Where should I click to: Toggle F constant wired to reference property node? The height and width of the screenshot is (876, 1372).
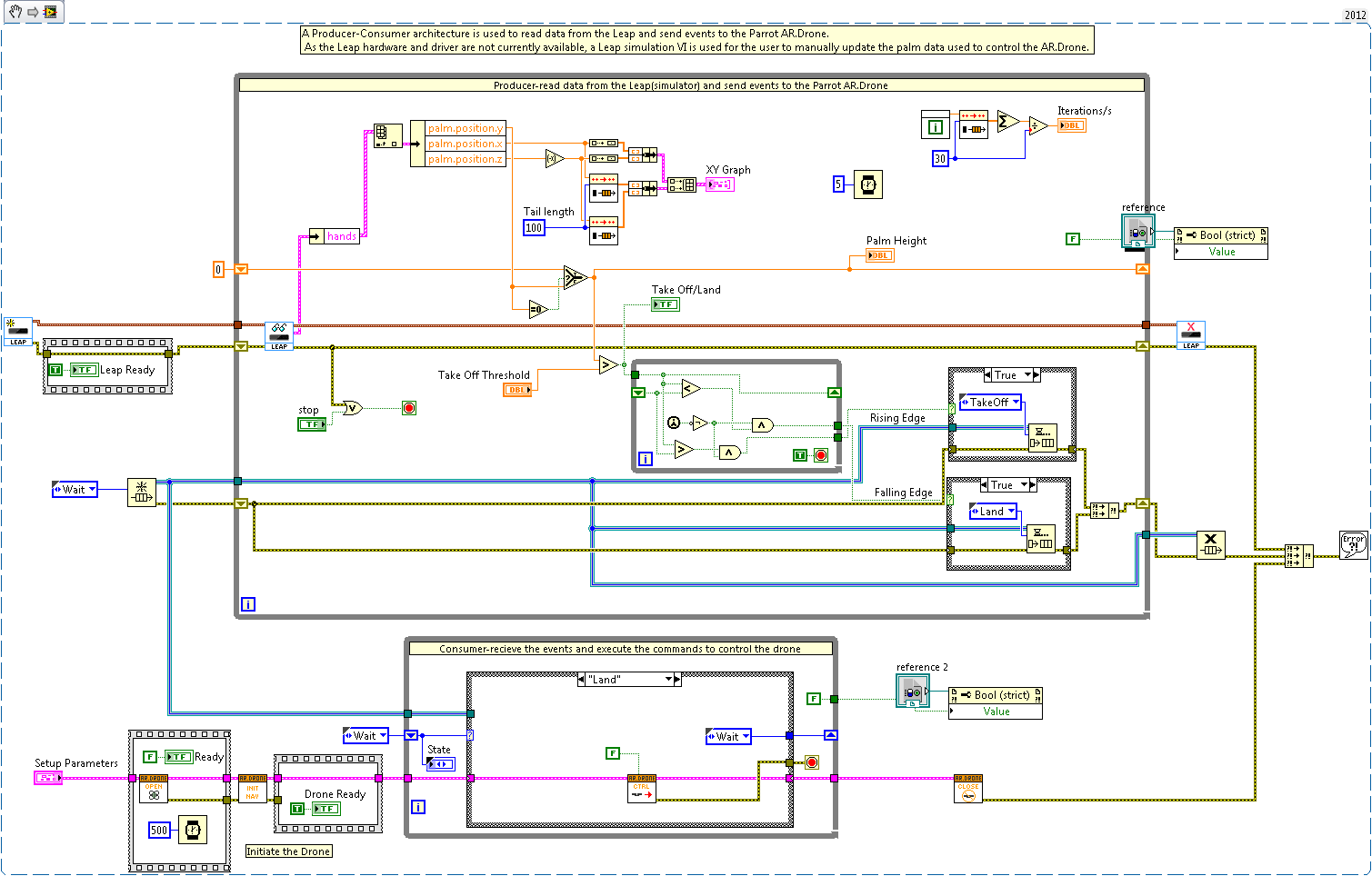1073,239
